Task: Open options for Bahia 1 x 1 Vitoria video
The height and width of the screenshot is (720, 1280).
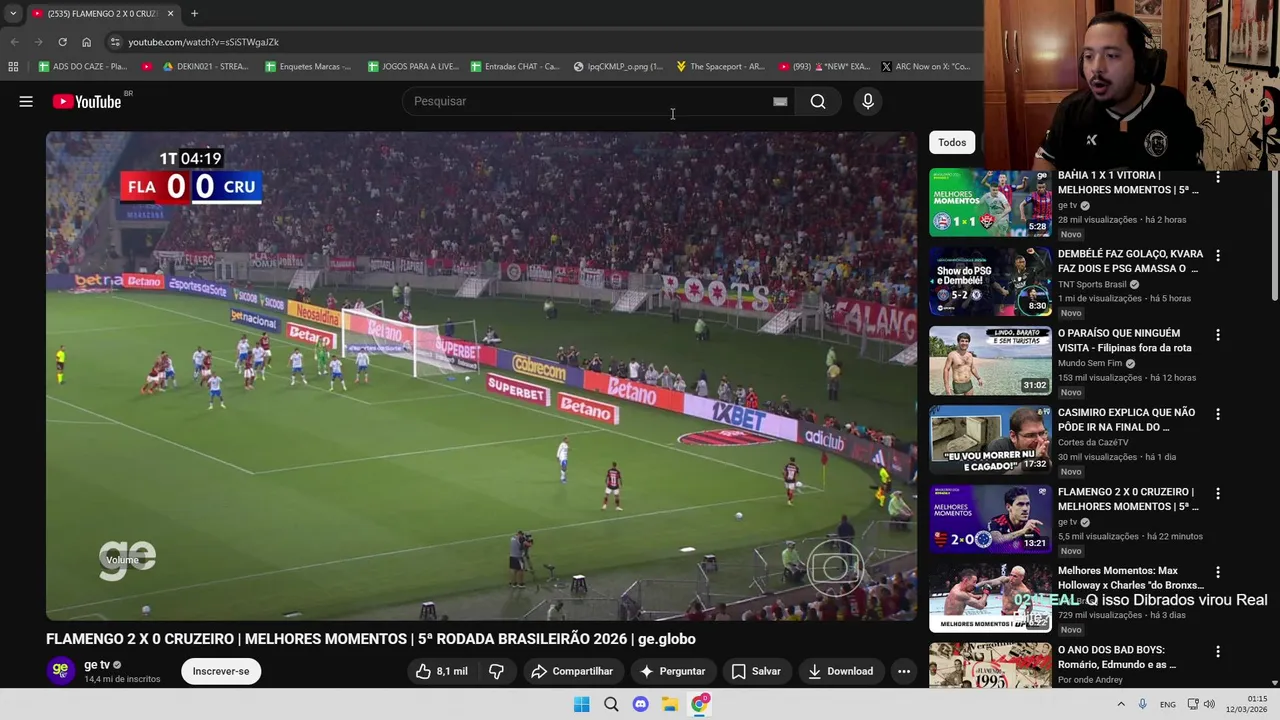Action: point(1218,177)
